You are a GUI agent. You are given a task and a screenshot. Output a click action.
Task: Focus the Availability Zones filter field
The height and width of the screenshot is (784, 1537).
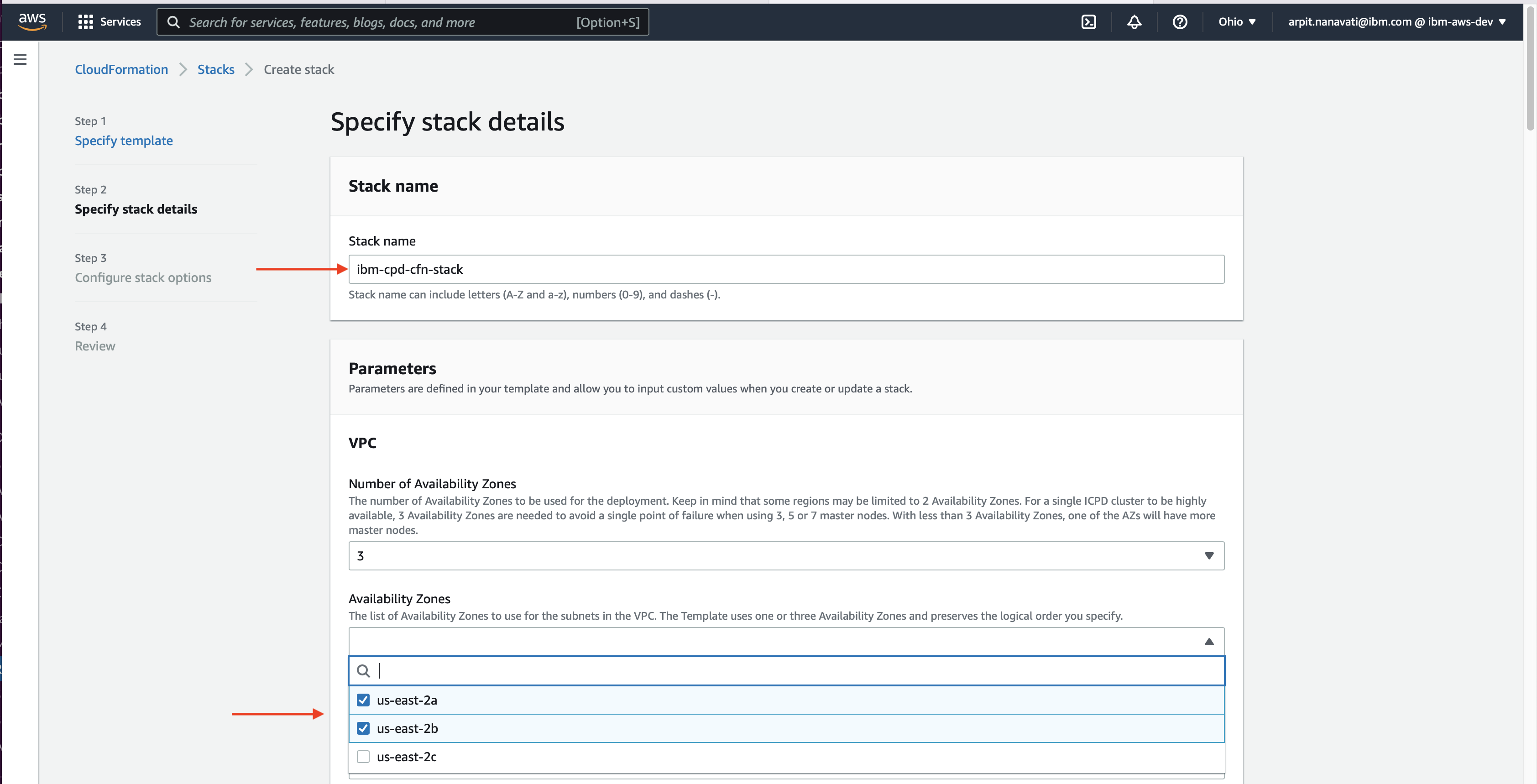point(786,671)
